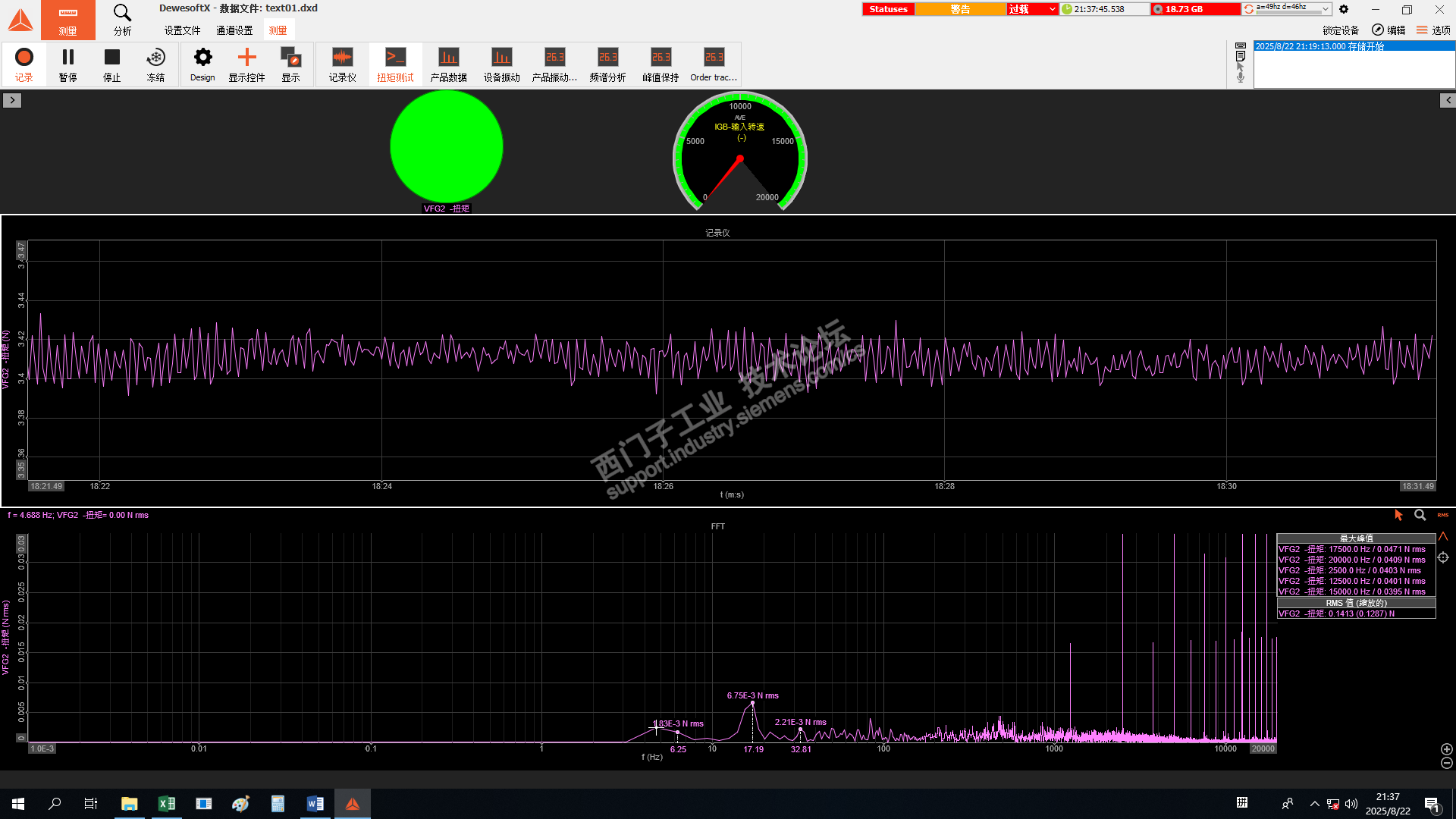The width and height of the screenshot is (1456, 819).
Task: Click the 显示控件 plus icon
Action: click(x=246, y=64)
